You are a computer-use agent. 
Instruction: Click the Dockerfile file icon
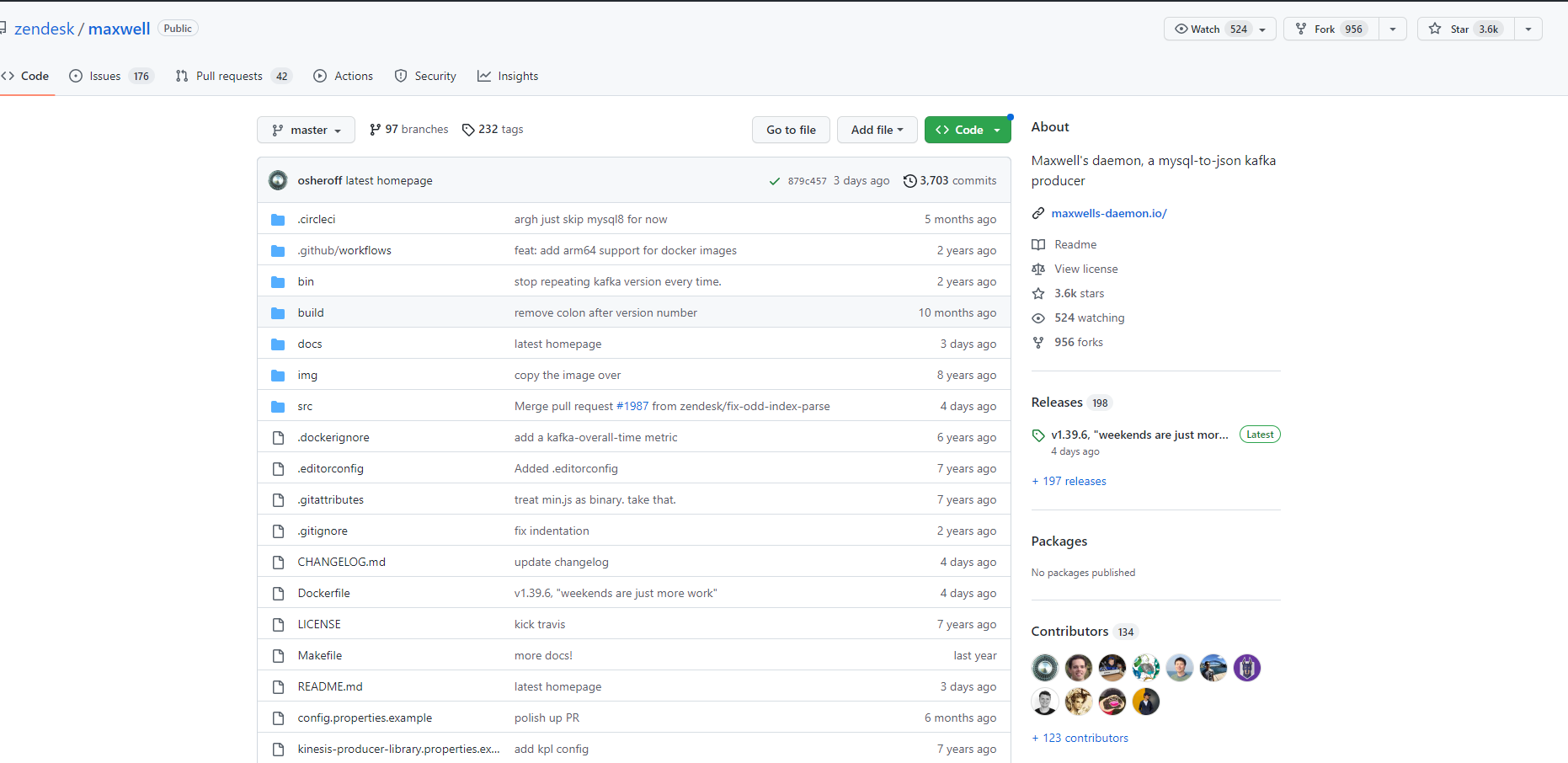click(x=278, y=594)
